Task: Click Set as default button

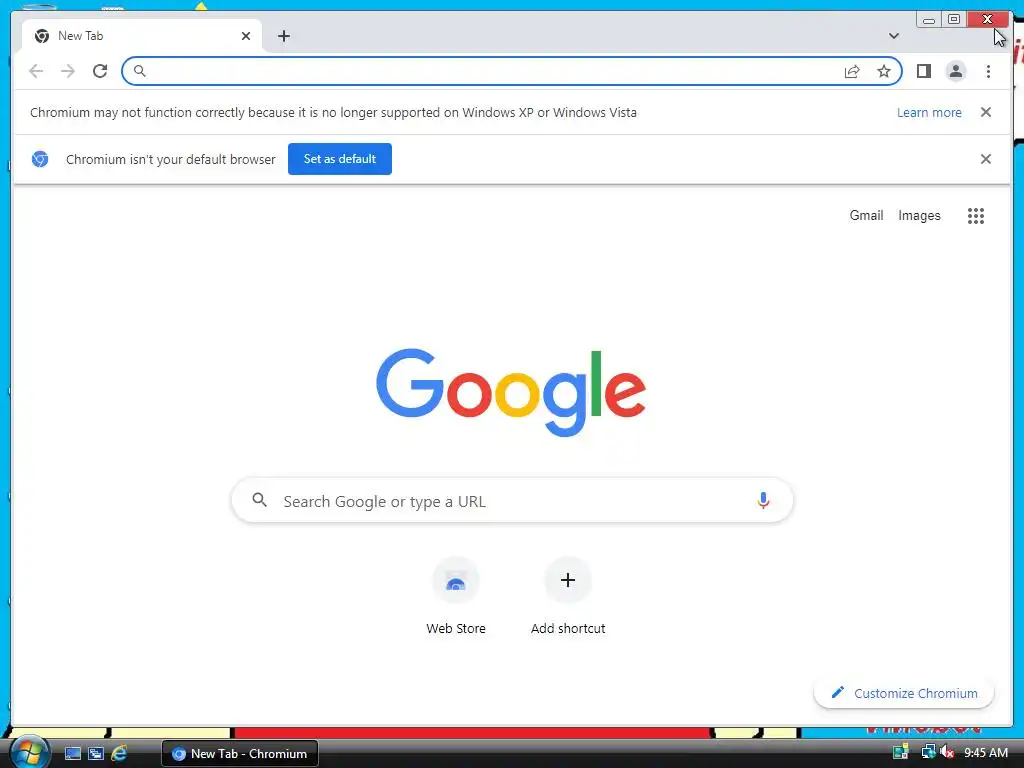Action: [x=340, y=159]
